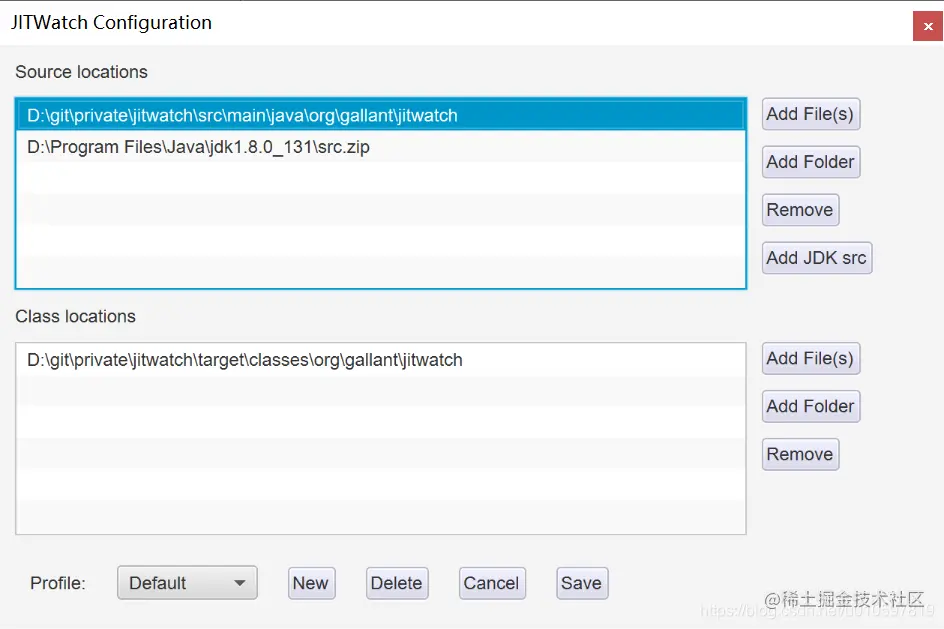Add Folder to Source locations
Screen dimensions: 944x629
tap(810, 162)
